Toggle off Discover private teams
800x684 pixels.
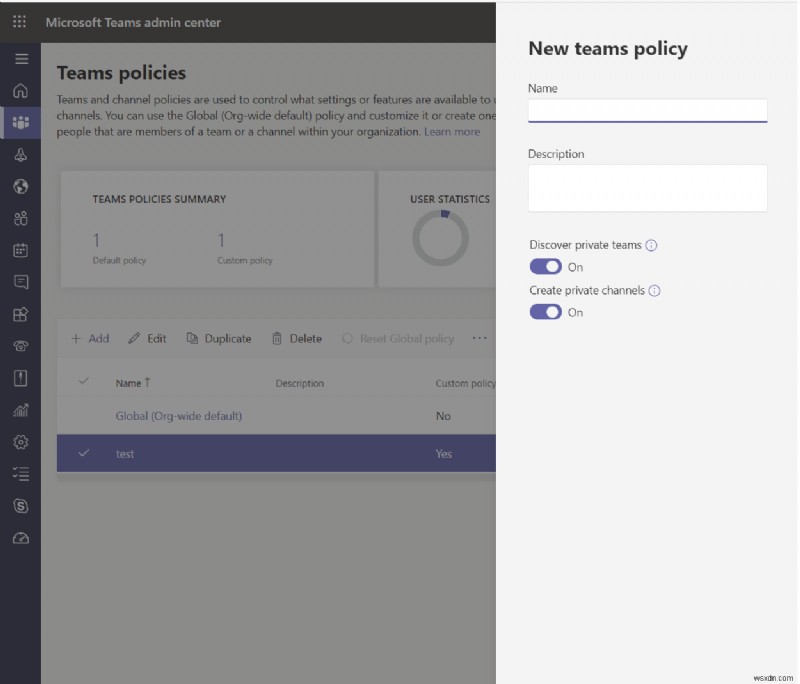[545, 266]
